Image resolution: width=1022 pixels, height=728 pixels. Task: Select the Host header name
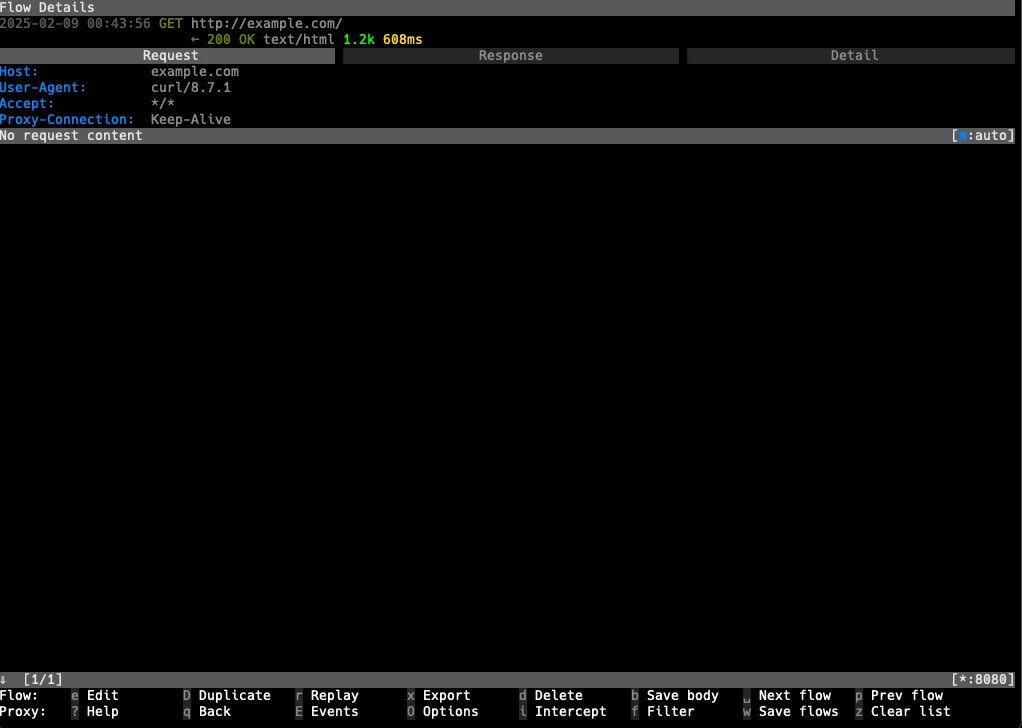(x=19, y=72)
